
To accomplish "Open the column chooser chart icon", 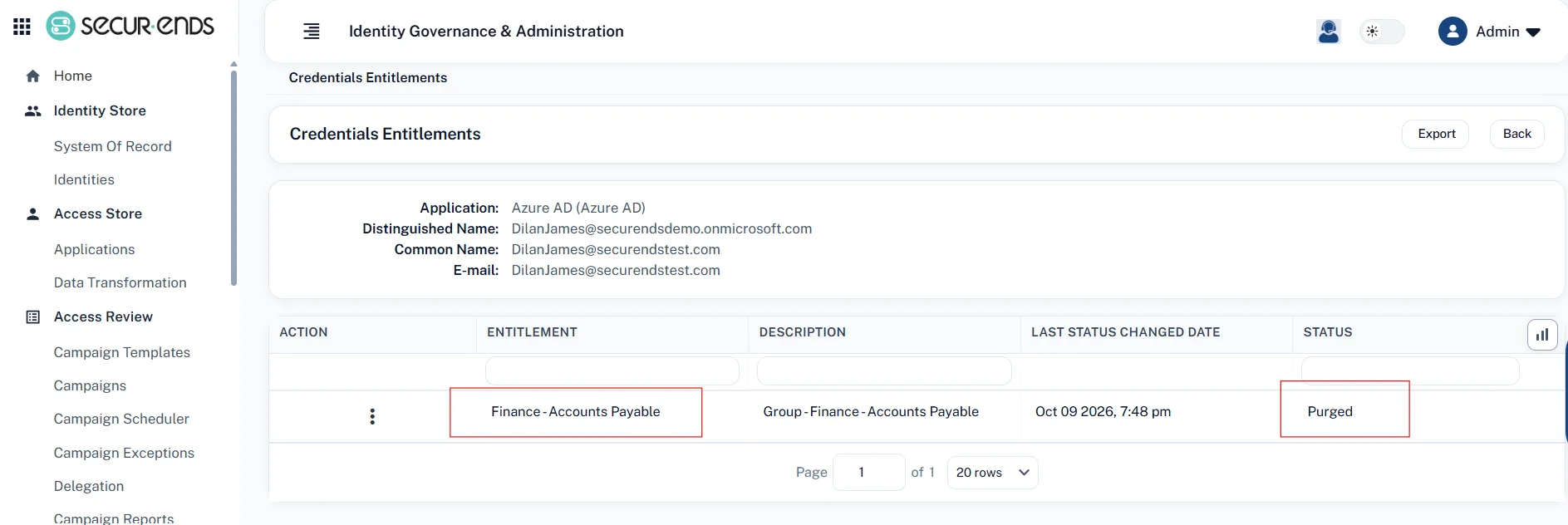I will (1542, 335).
